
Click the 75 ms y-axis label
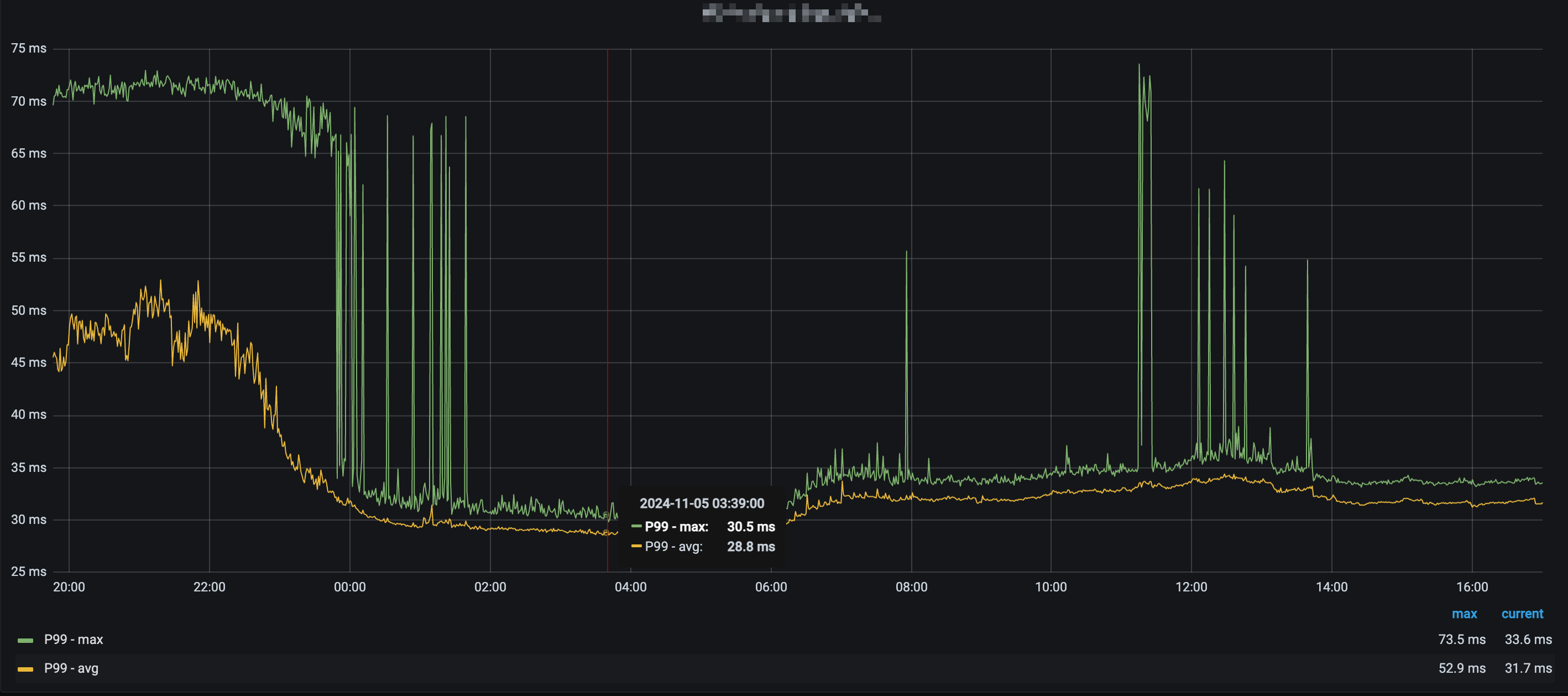(29, 48)
